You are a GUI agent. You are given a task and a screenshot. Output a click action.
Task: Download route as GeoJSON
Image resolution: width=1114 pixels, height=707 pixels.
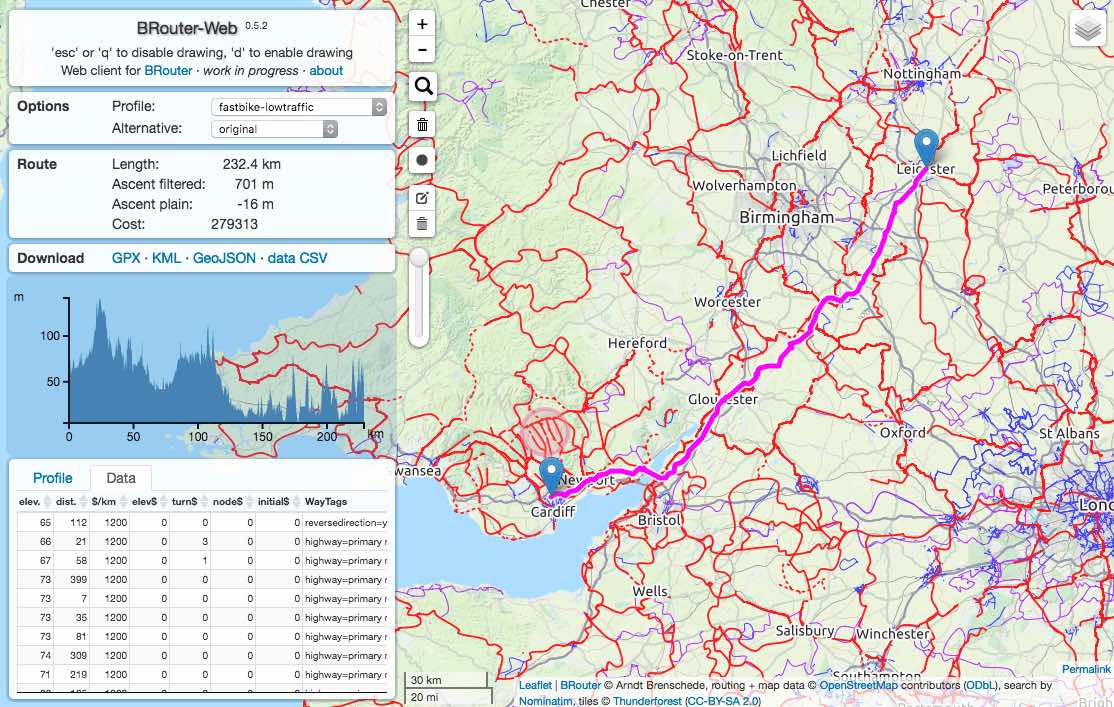point(226,258)
